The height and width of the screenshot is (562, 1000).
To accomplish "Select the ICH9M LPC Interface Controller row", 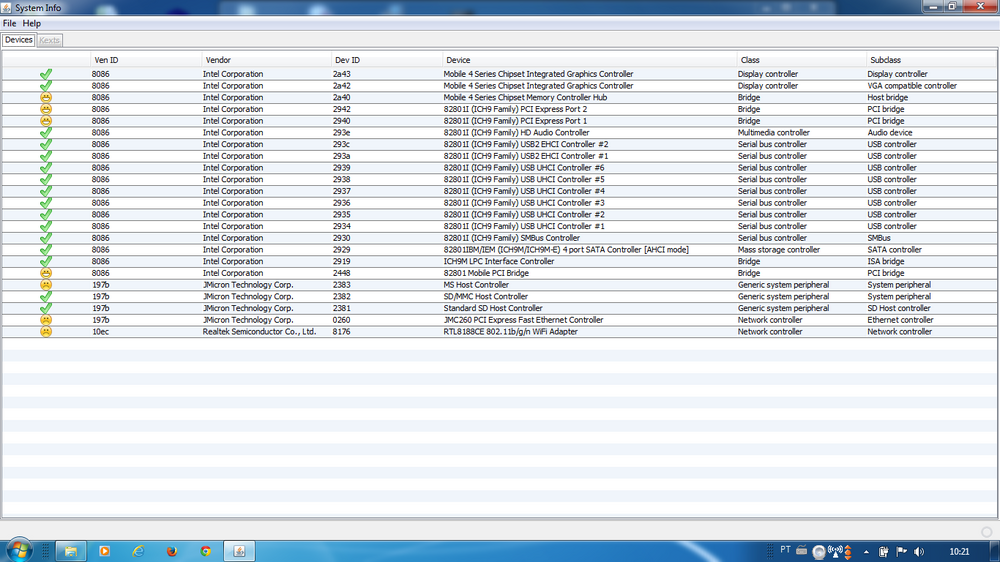I will point(498,262).
